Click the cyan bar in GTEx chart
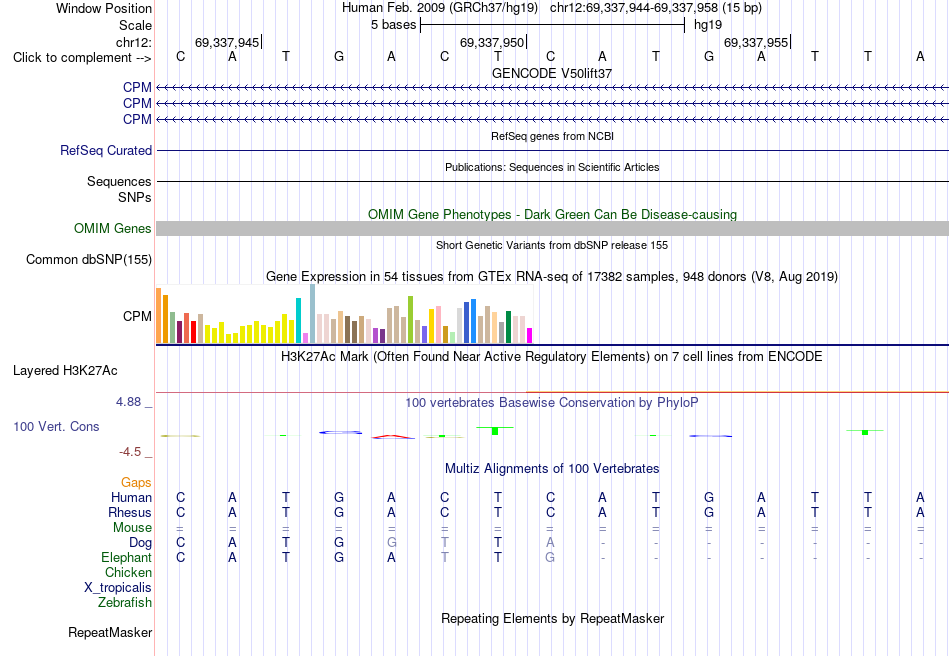This screenshot has height=656, width=950. (298, 320)
